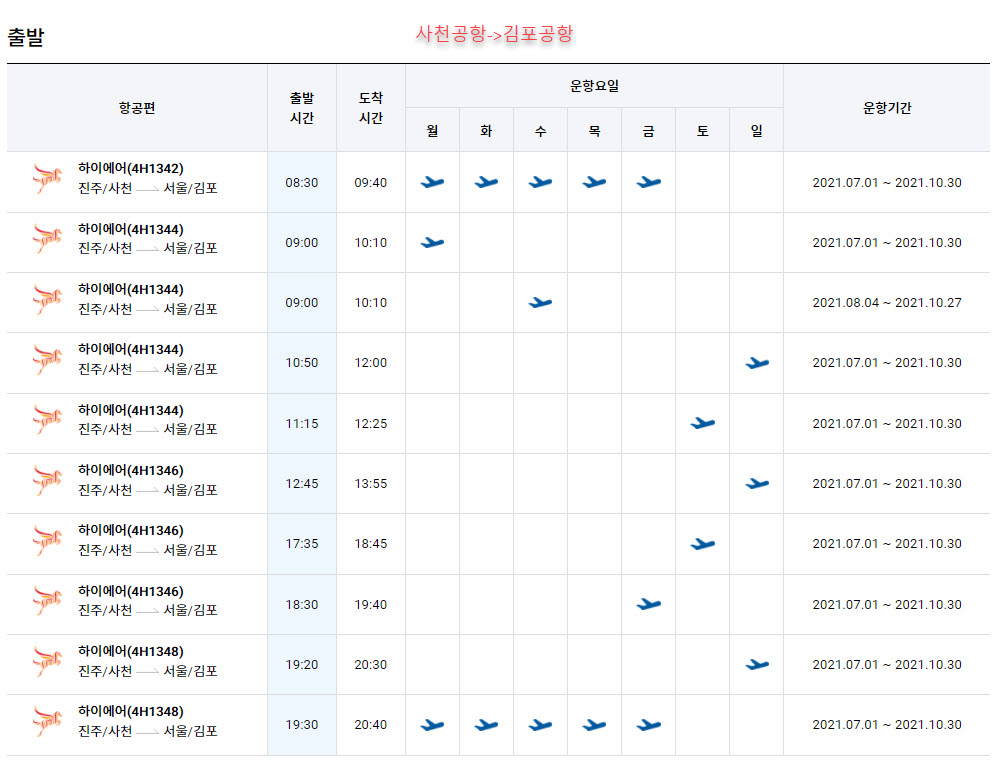Click the Hi Air logo in the 10:50 flight row
This screenshot has height=764, width=1001.
pyautogui.click(x=47, y=359)
